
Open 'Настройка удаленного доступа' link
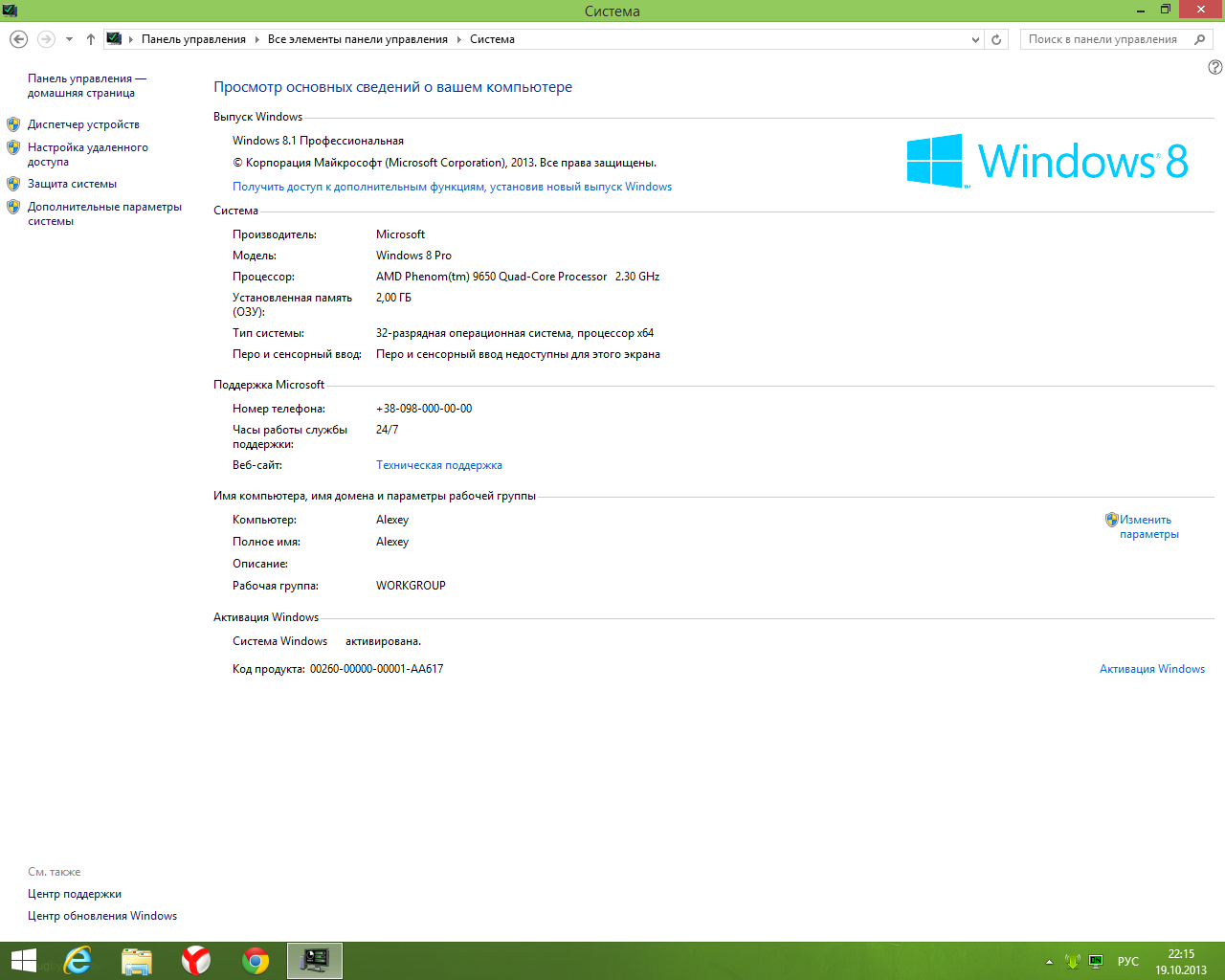coord(88,154)
